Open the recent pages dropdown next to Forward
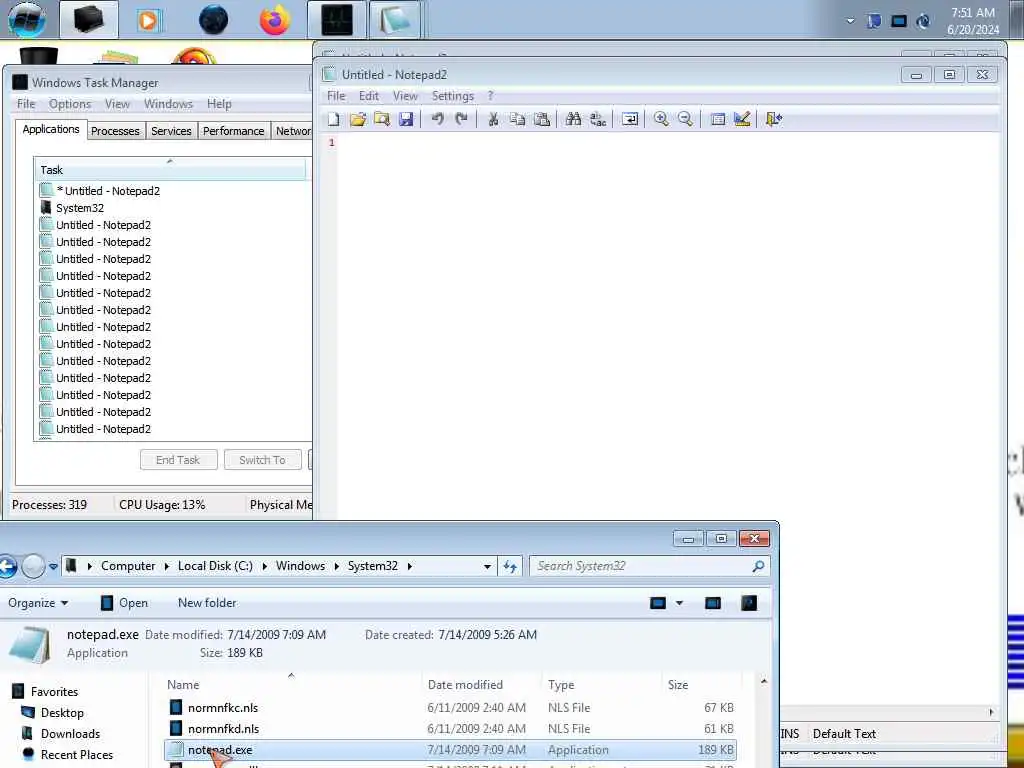This screenshot has width=1024, height=768. point(54,566)
